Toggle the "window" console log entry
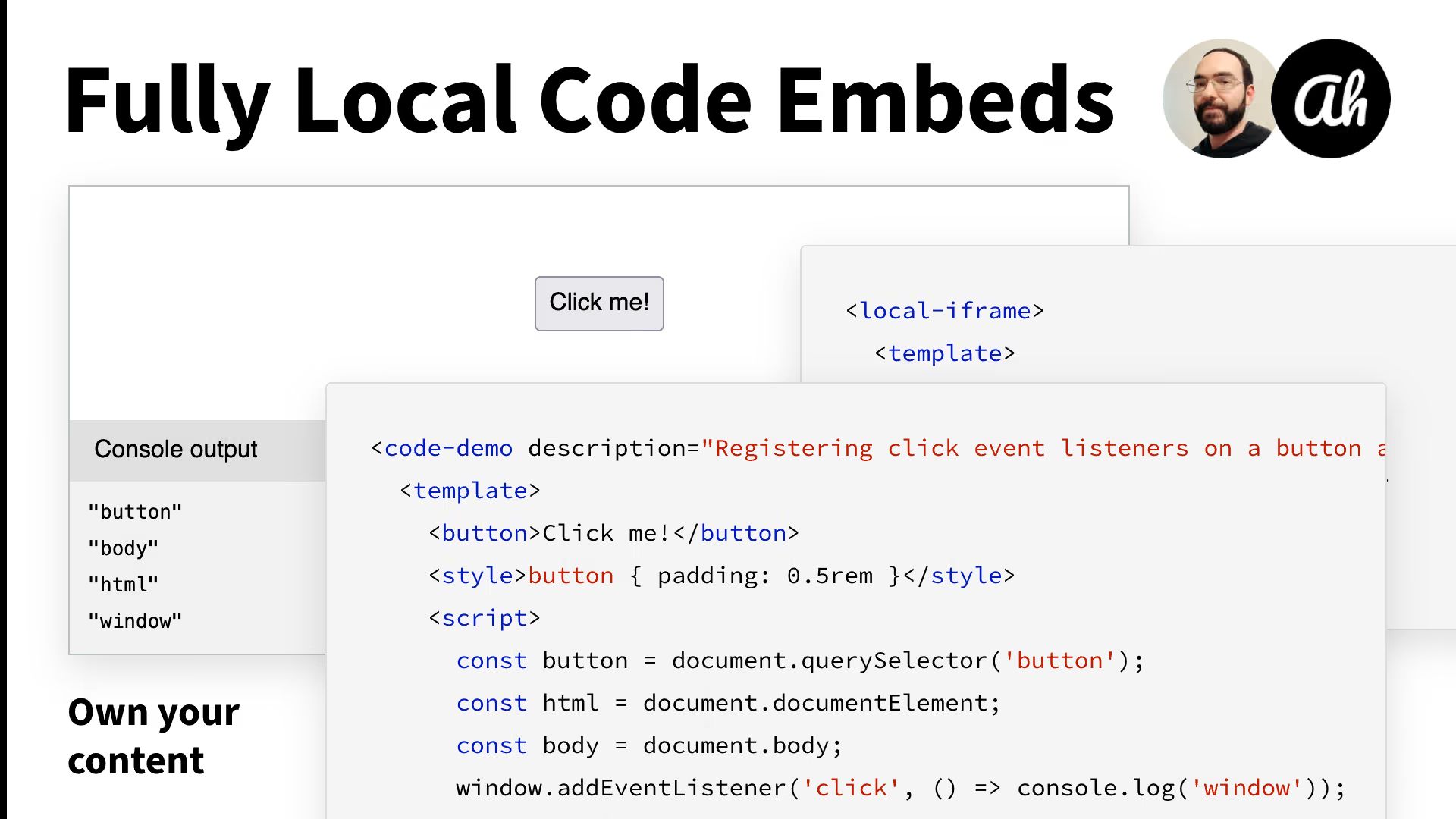This screenshot has height=819, width=1456. (x=136, y=620)
